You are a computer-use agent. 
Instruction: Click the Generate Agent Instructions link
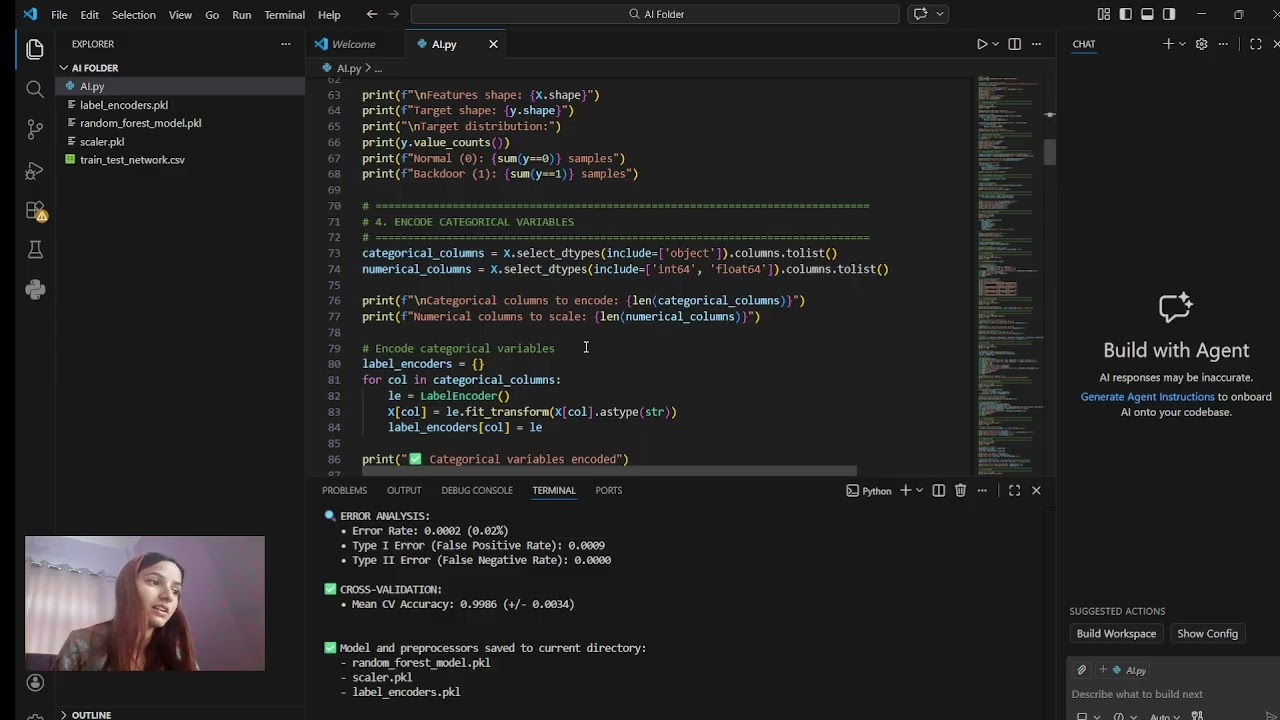tap(1147, 397)
